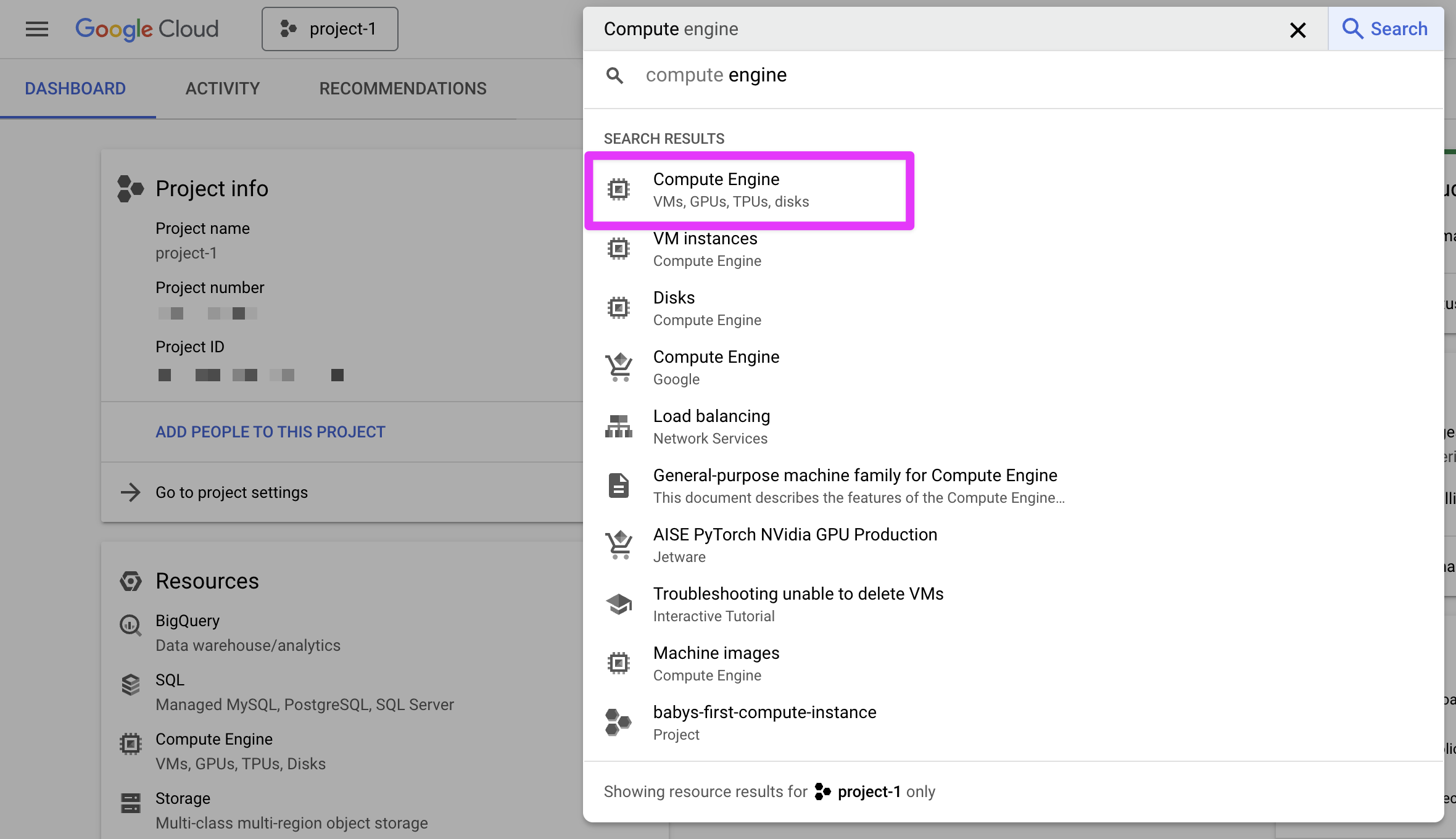Screen dimensions: 1456x839
Task: Click the Load balancing network icon
Action: pos(618,426)
